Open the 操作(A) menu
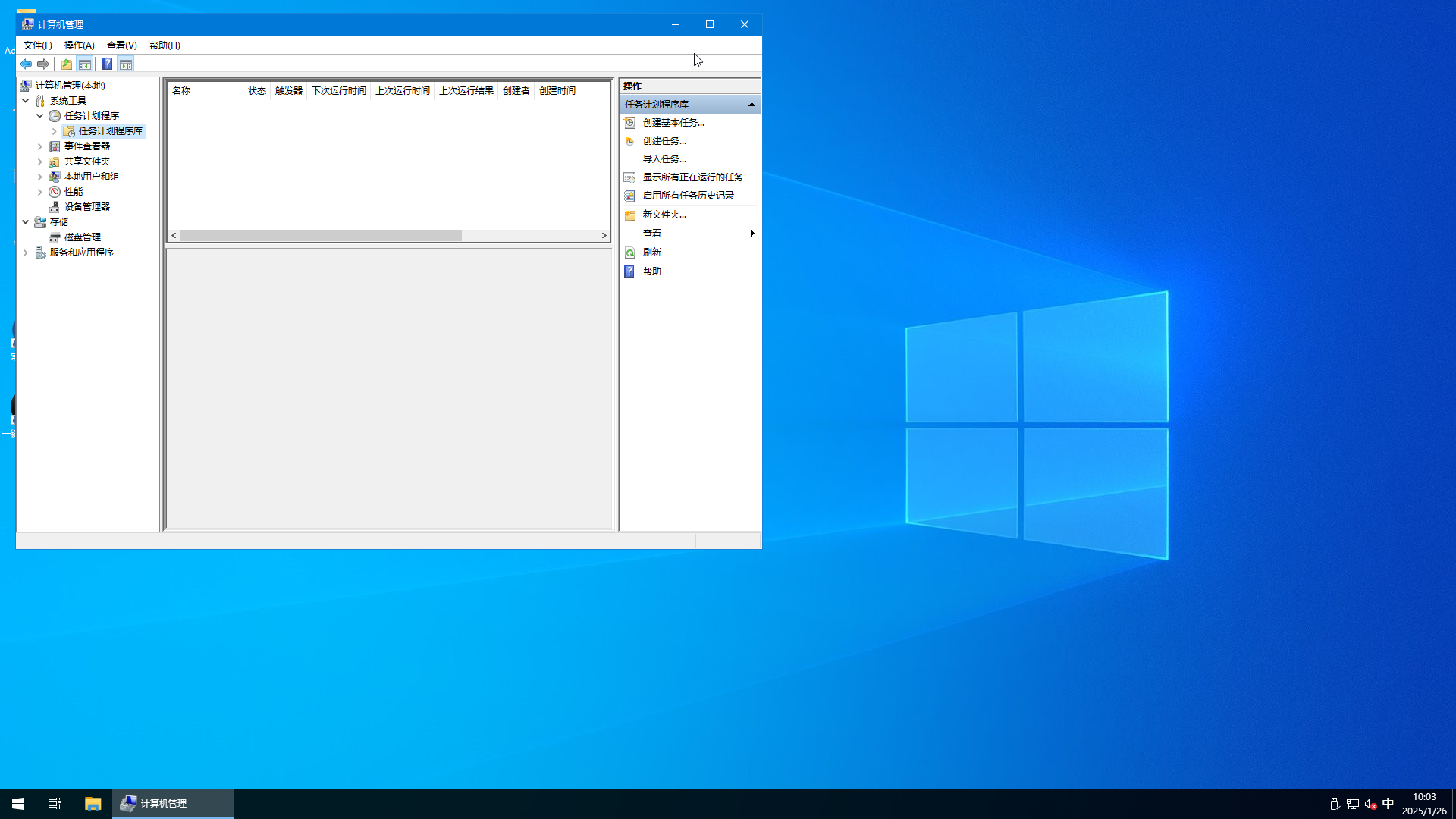This screenshot has width=1456, height=819. click(x=79, y=45)
